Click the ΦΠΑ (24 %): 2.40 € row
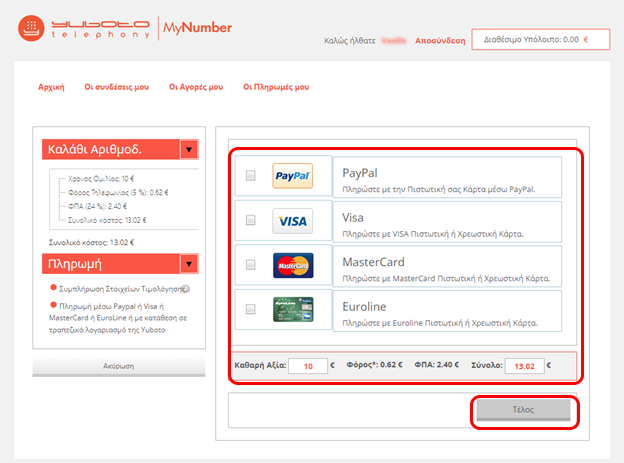 point(97,206)
